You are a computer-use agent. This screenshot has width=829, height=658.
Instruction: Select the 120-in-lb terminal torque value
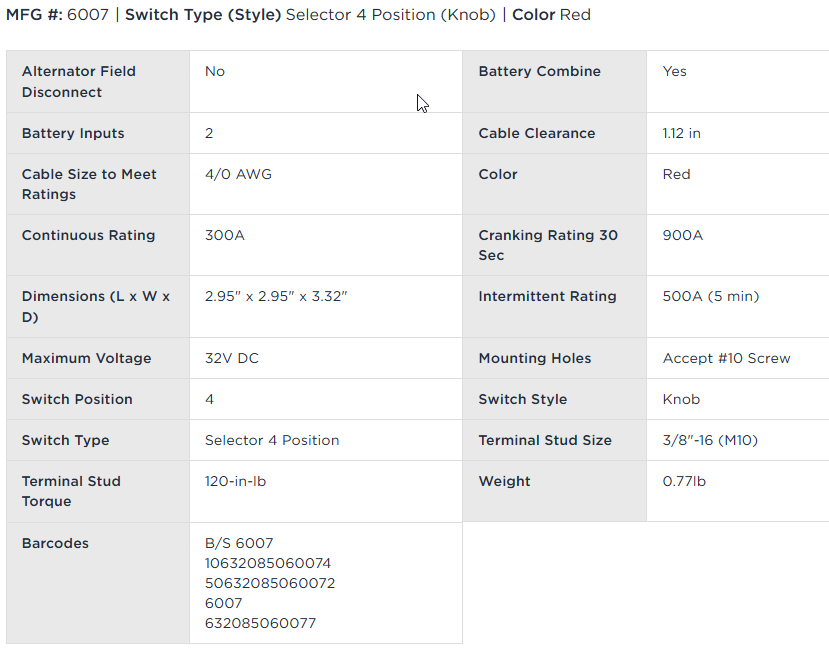click(x=235, y=481)
